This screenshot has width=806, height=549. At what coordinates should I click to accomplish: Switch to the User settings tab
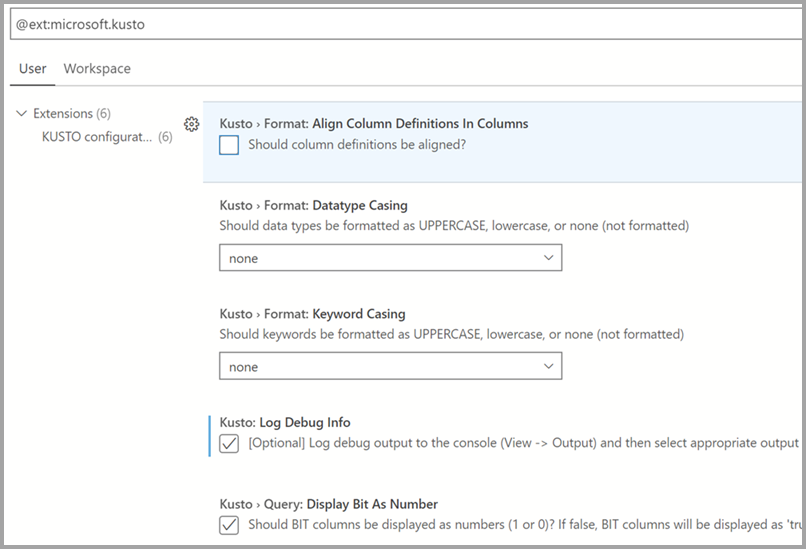coord(32,68)
